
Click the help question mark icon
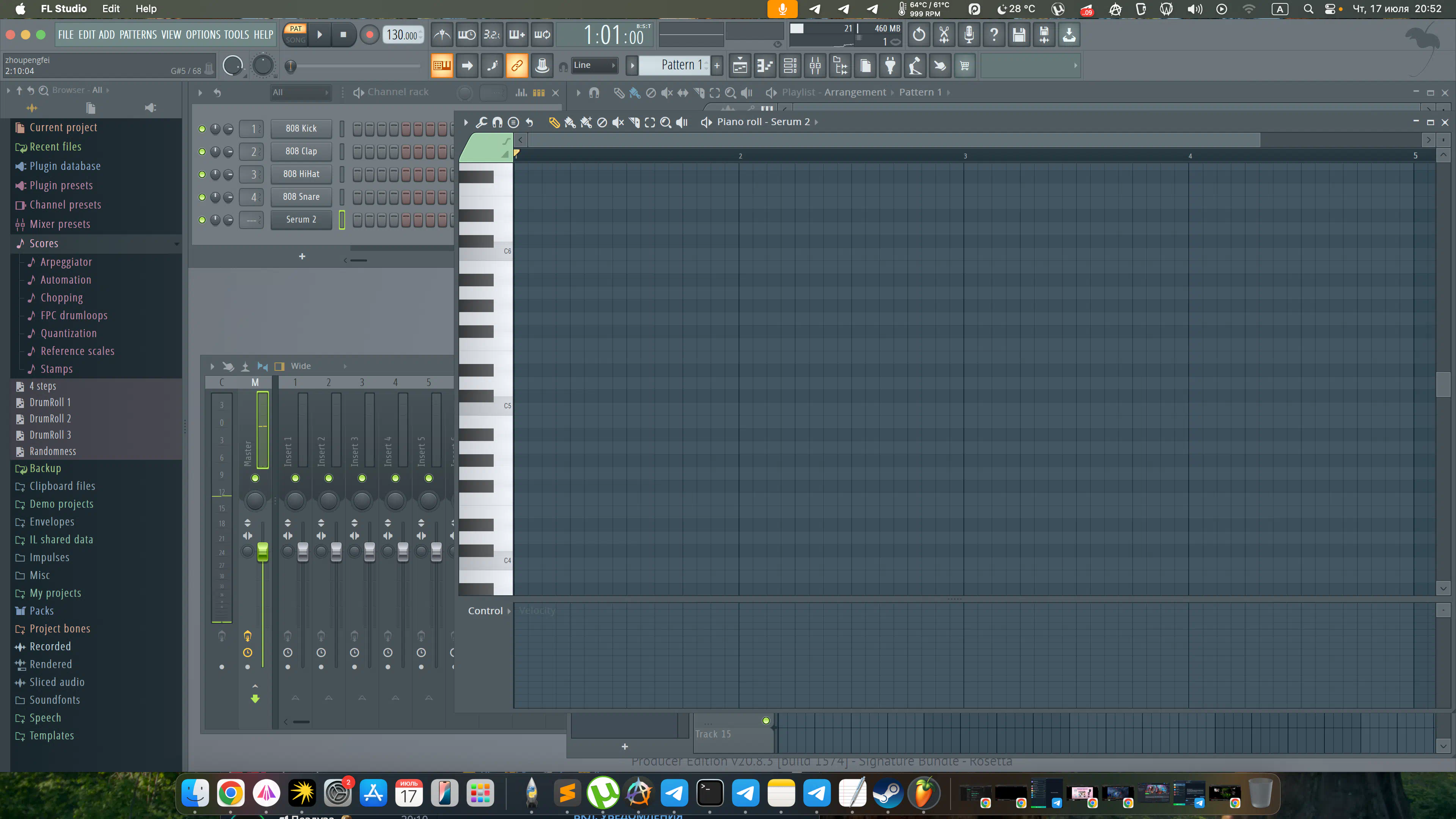point(994,35)
